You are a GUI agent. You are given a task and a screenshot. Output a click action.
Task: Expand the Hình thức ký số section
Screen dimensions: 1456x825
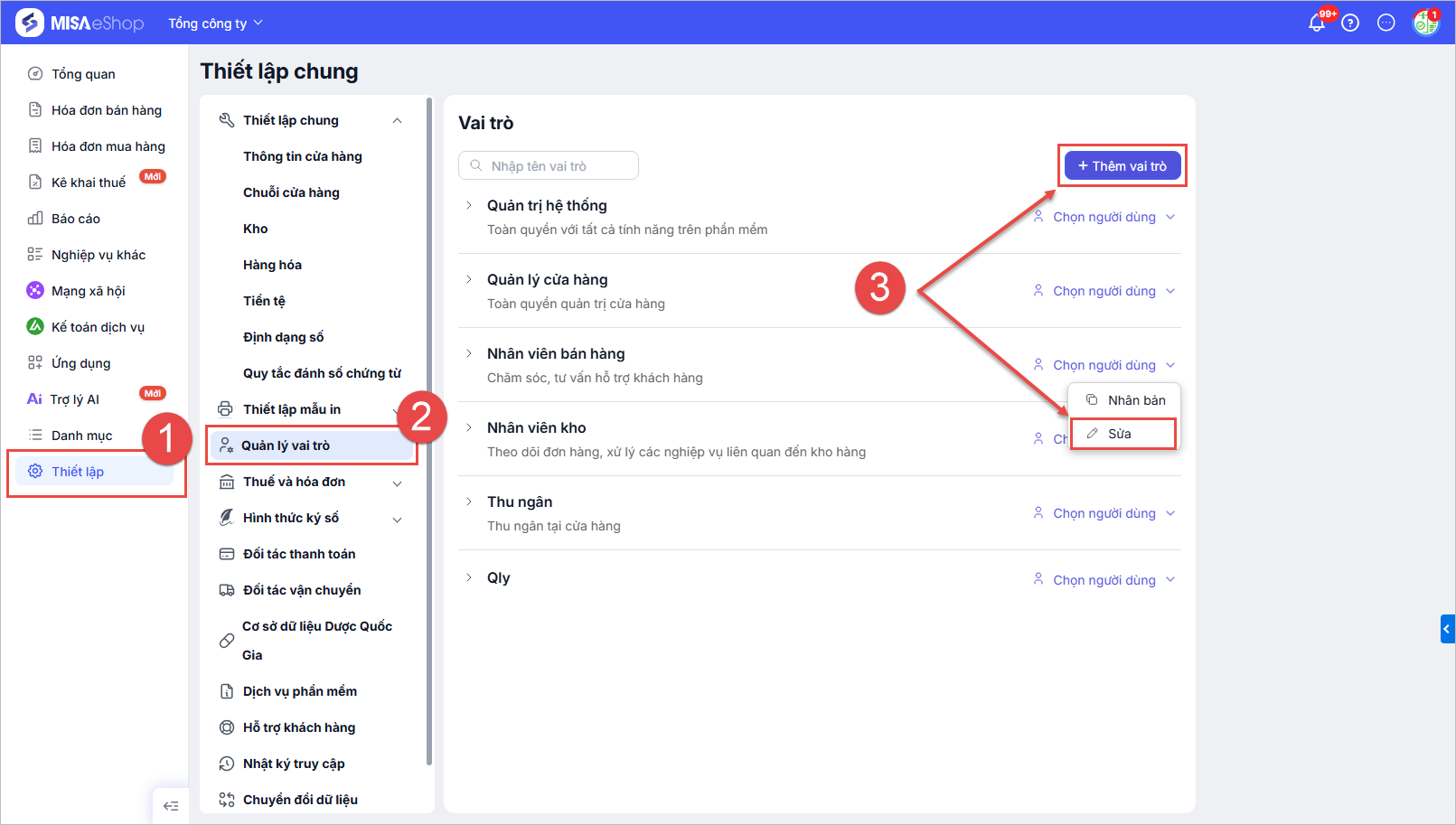[x=397, y=520]
